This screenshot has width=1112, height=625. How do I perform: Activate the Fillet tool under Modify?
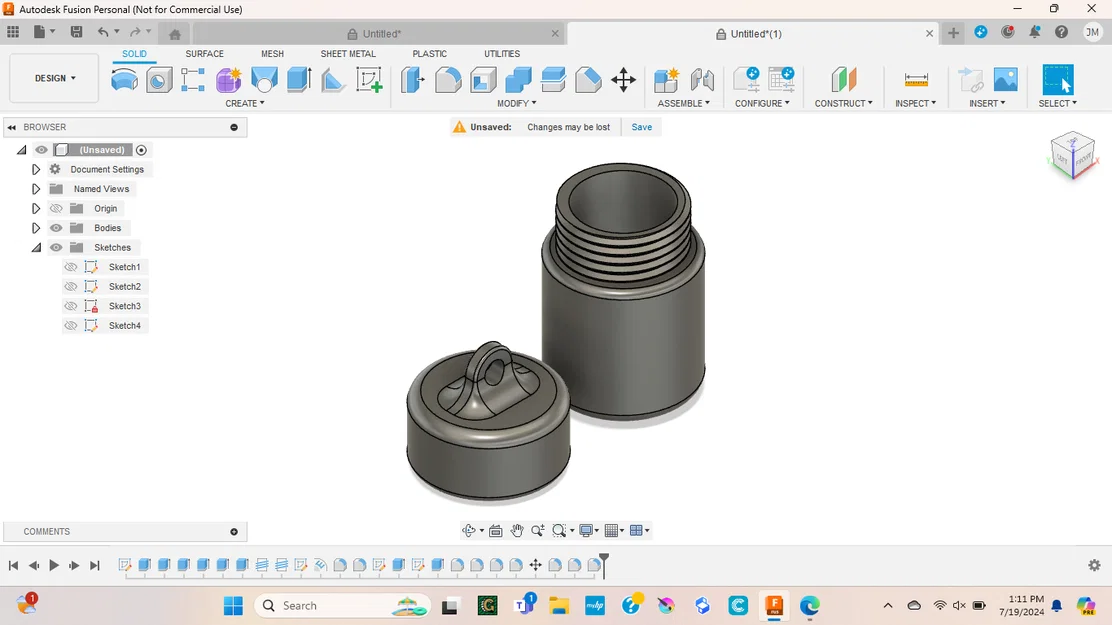point(447,80)
